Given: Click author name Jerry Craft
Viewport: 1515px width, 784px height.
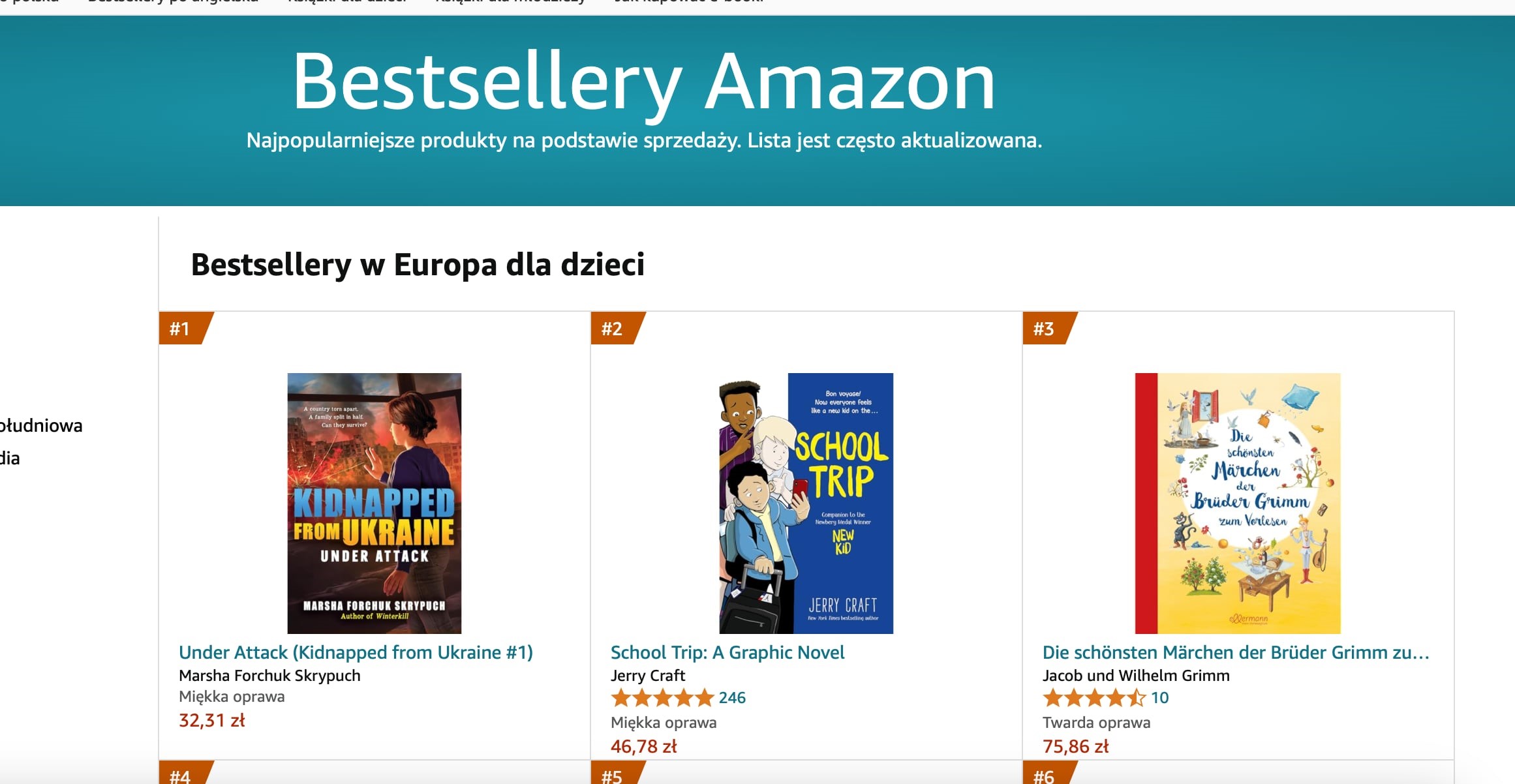Looking at the screenshot, I should (648, 676).
